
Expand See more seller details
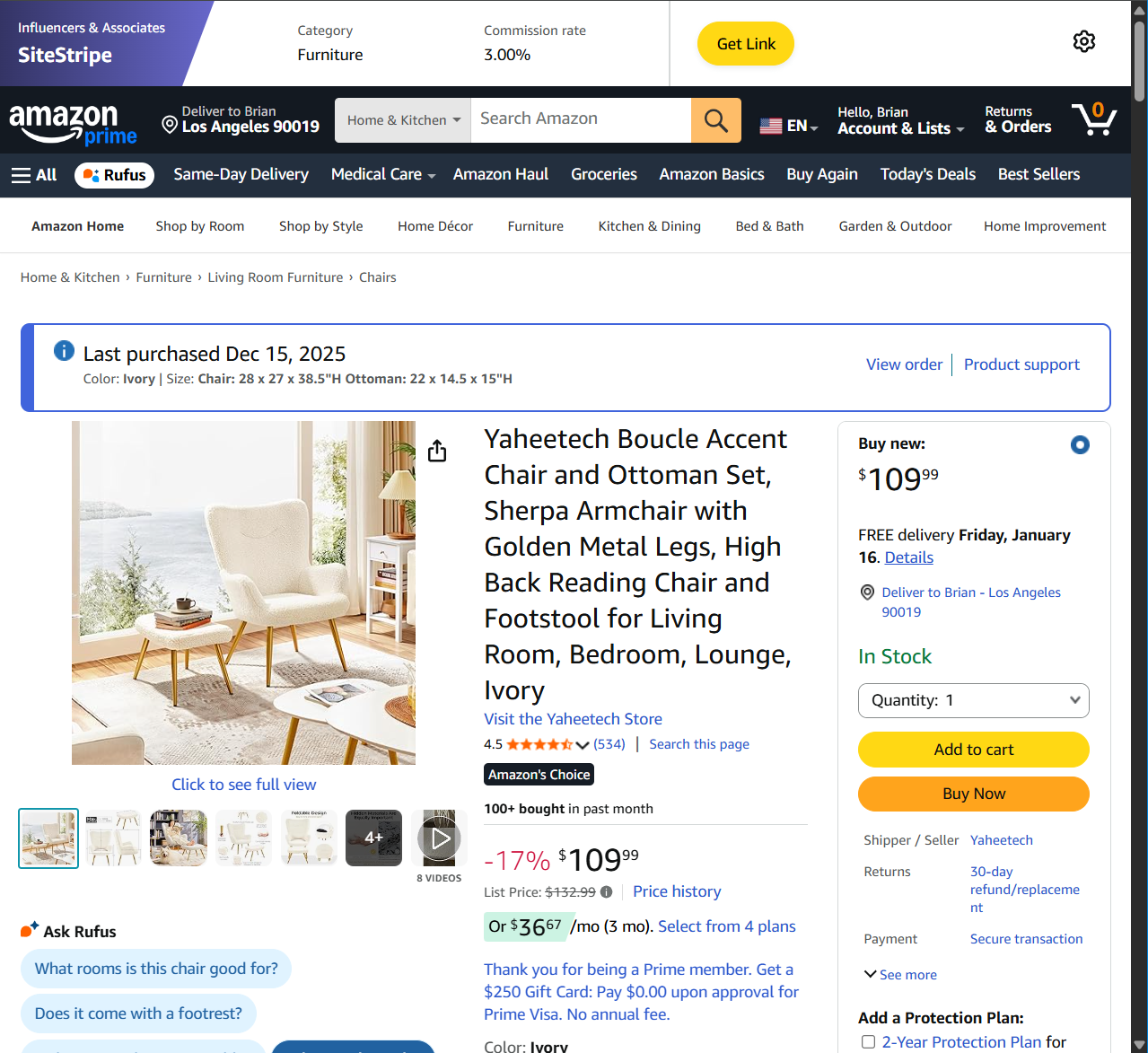click(x=900, y=975)
